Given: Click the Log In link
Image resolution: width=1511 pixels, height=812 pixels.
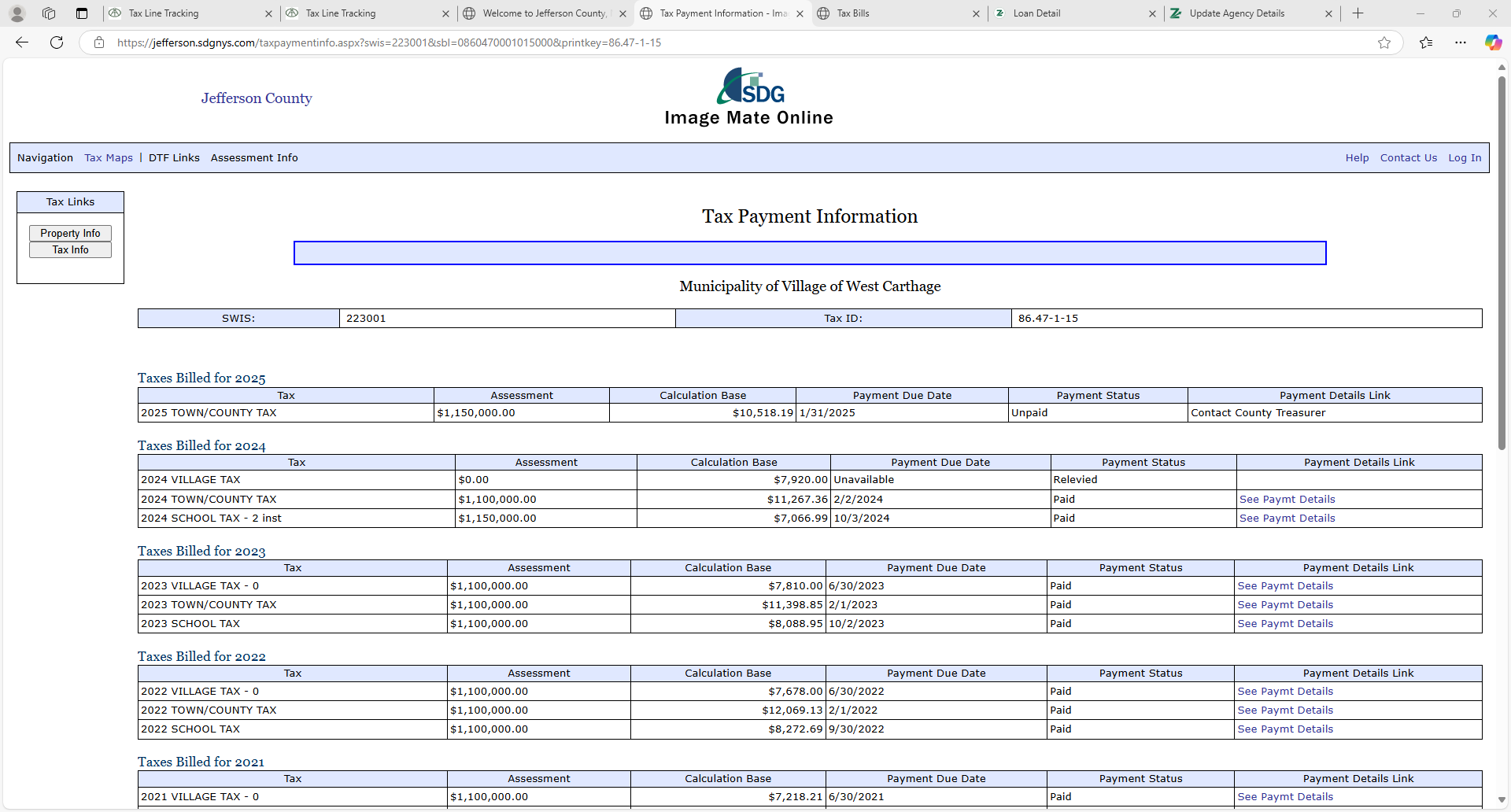Looking at the screenshot, I should tap(1465, 158).
